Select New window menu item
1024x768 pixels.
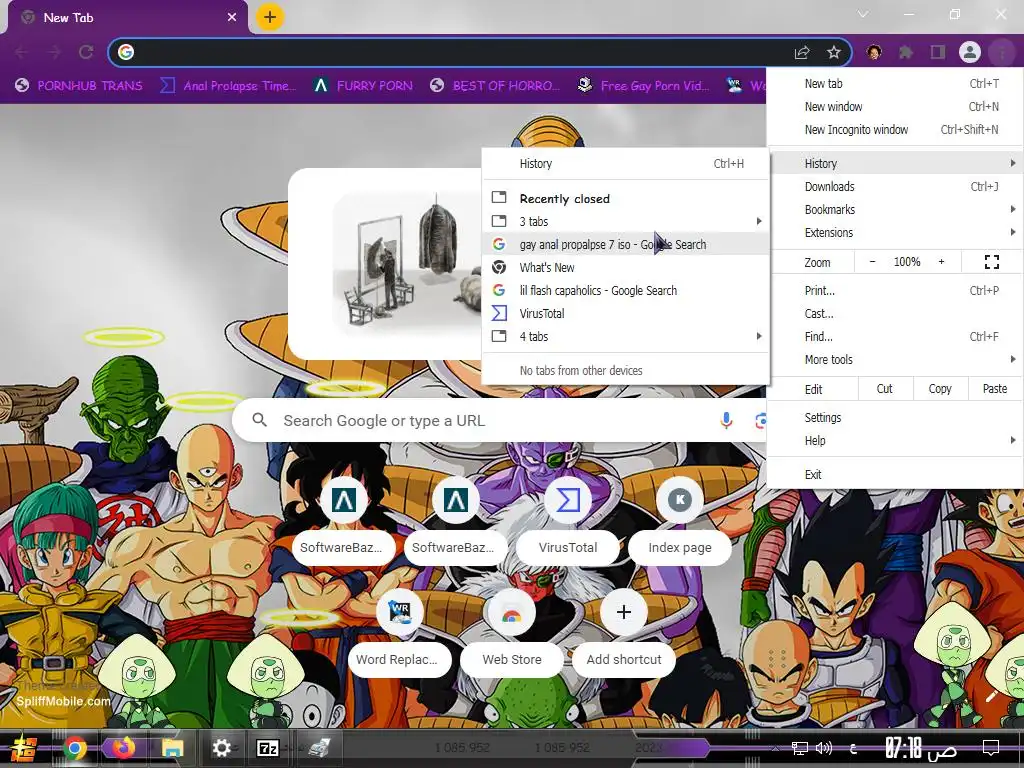pos(895,106)
